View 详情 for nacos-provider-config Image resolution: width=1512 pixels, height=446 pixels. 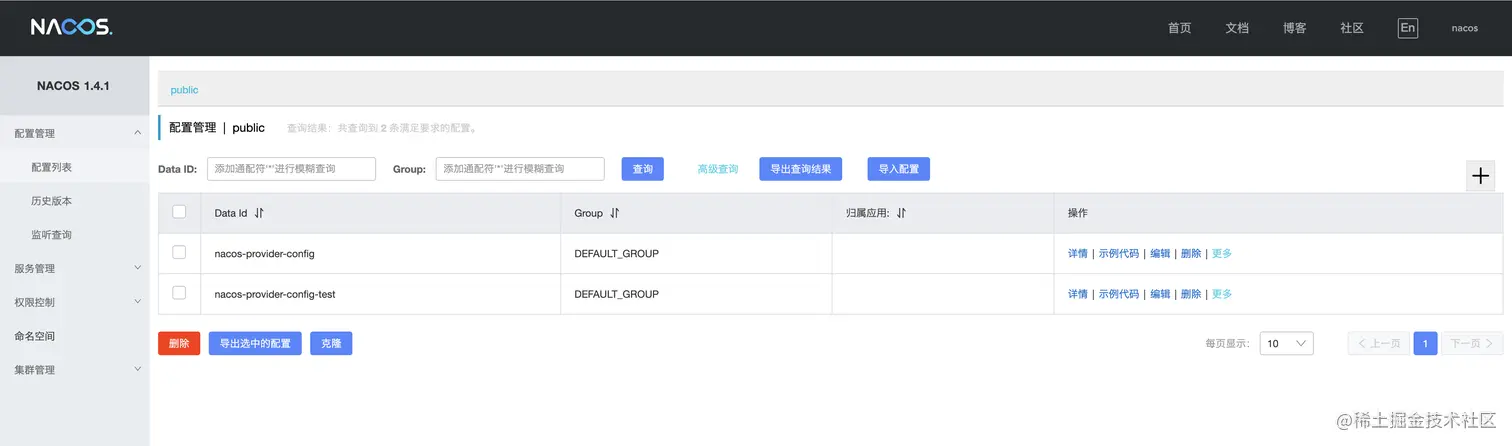[1078, 254]
